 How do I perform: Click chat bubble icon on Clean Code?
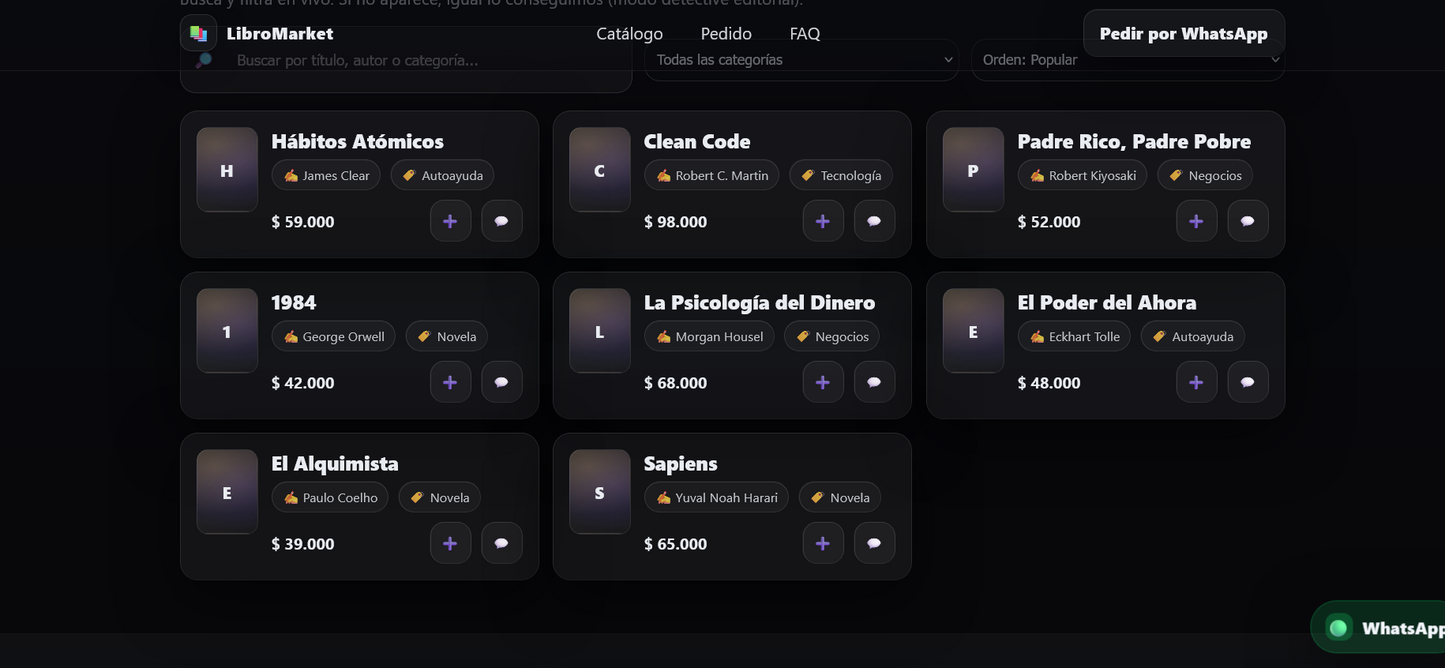tap(874, 221)
